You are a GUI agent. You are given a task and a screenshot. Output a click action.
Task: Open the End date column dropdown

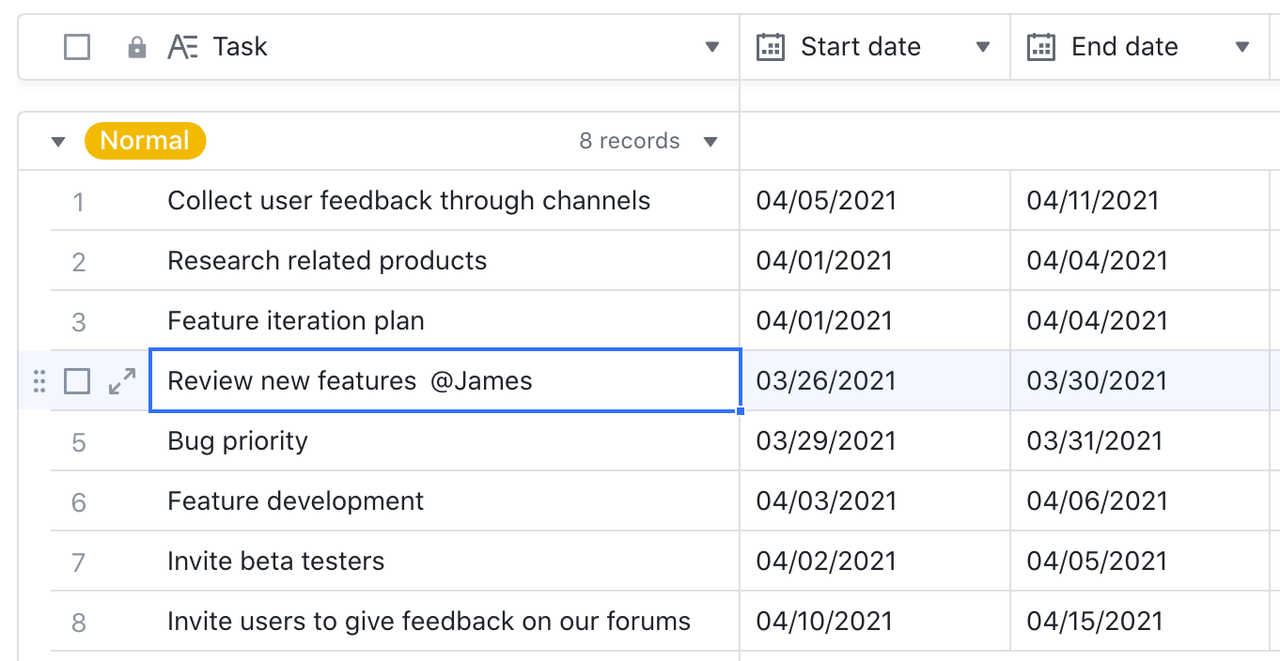pos(1242,47)
